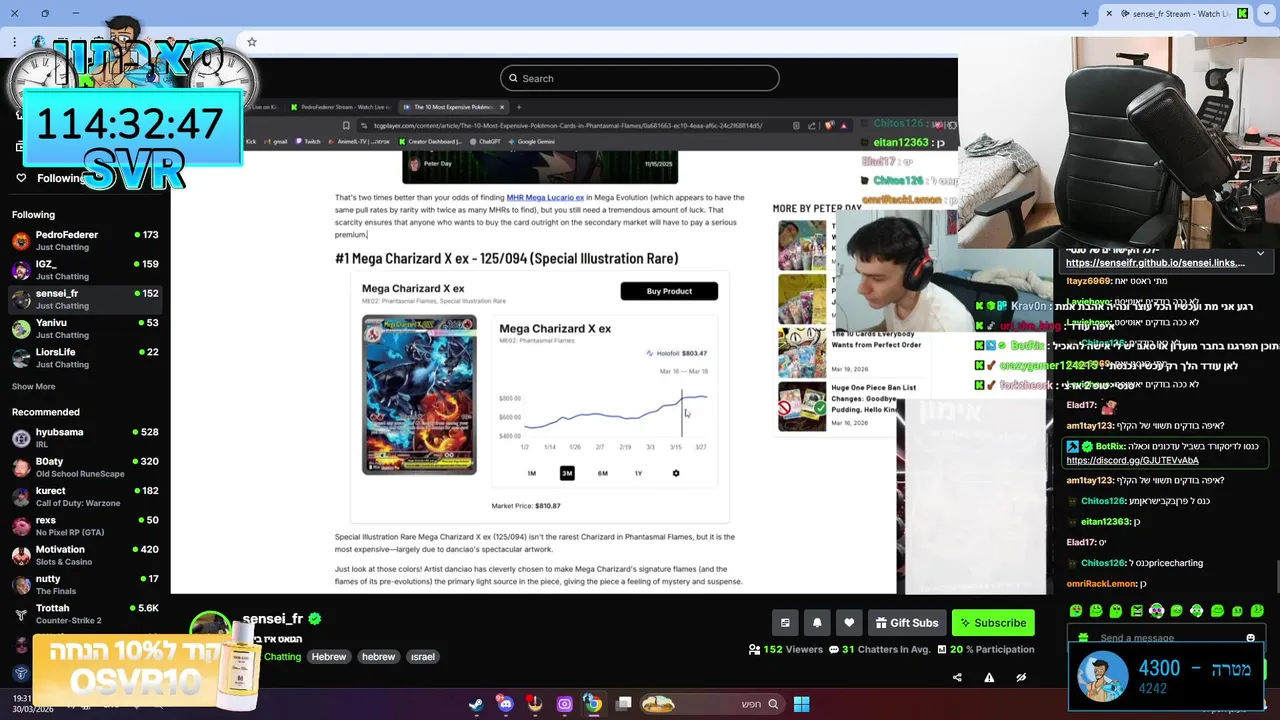Toggle hide viewer stats eye icon
The image size is (1280, 720).
pos(1021,677)
